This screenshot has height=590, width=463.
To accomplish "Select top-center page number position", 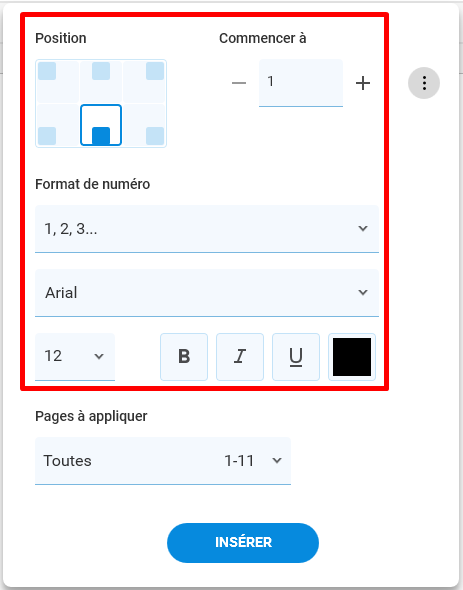I will (101, 82).
